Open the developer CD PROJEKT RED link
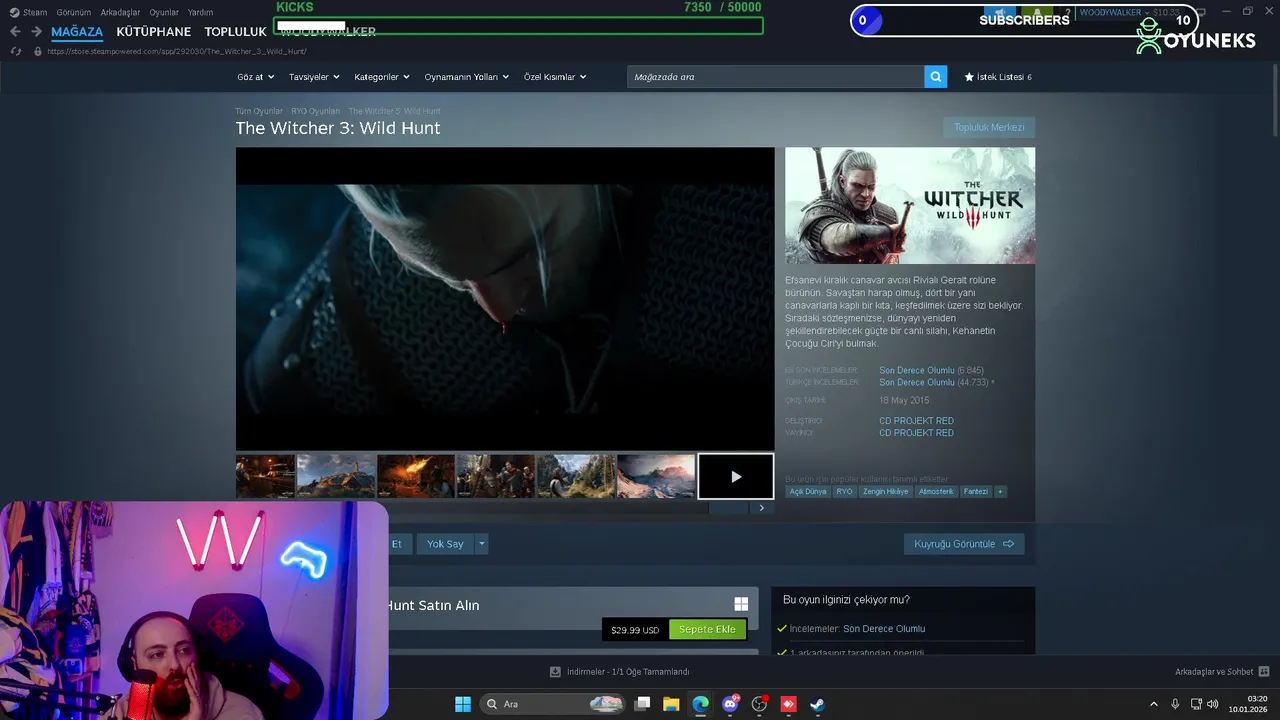The height and width of the screenshot is (720, 1280). (x=916, y=421)
